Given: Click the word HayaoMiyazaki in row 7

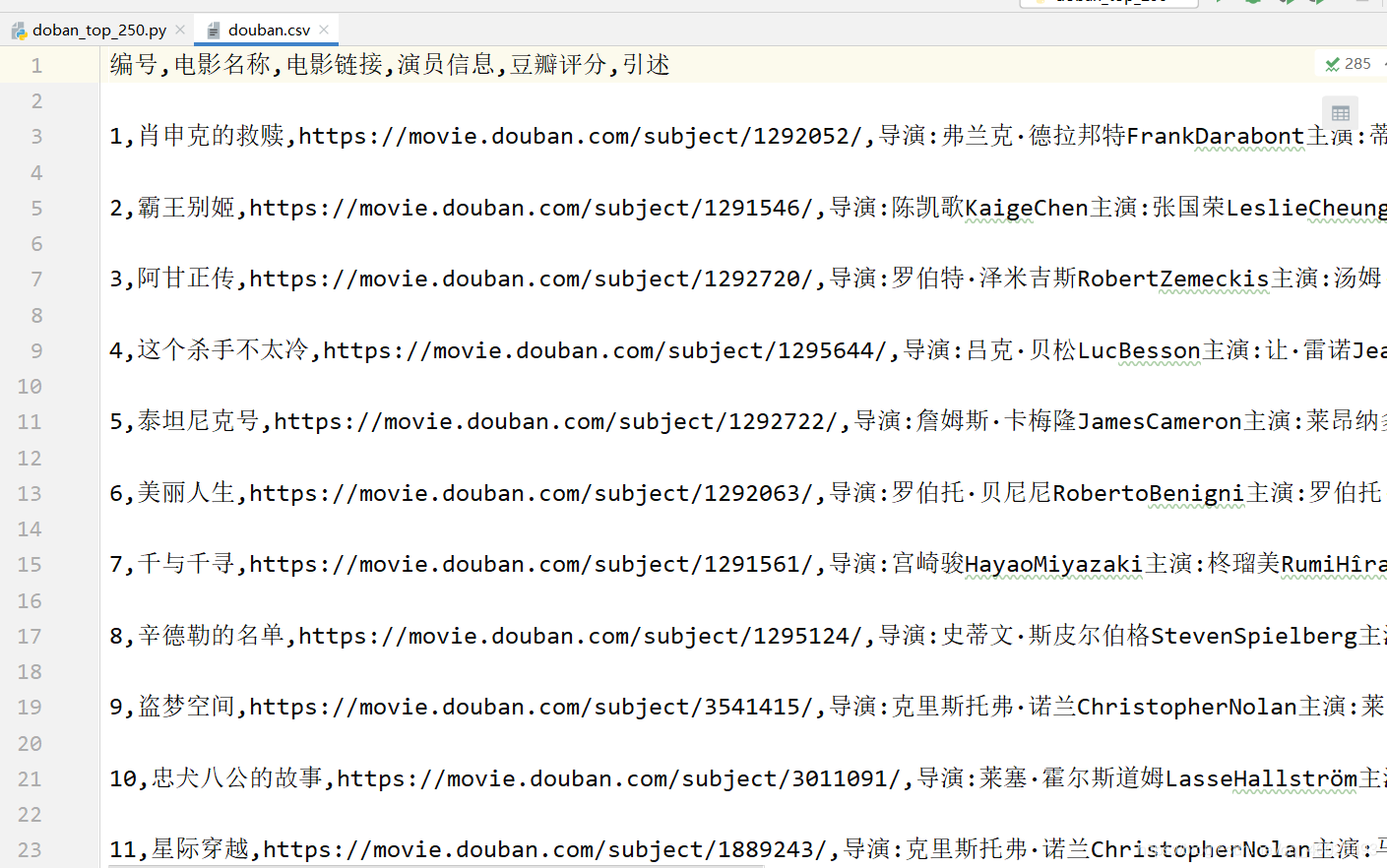Looking at the screenshot, I should [1054, 564].
